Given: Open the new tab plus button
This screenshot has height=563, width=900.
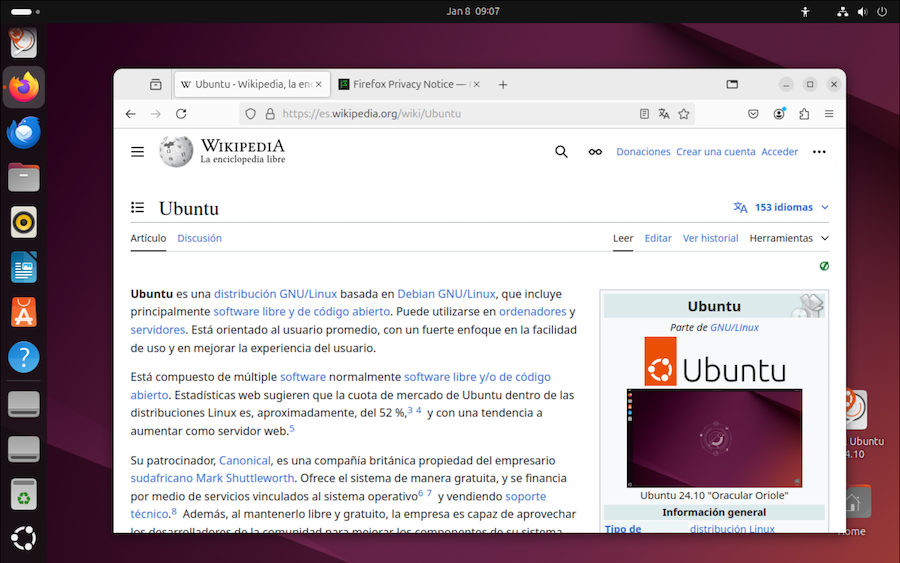Looking at the screenshot, I should [x=503, y=85].
